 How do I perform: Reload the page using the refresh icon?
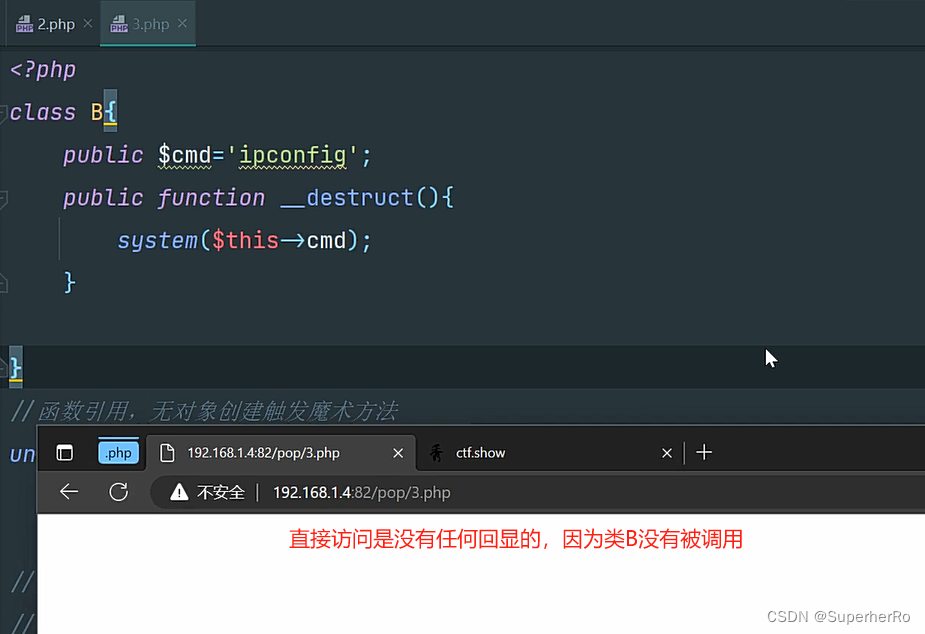(119, 492)
